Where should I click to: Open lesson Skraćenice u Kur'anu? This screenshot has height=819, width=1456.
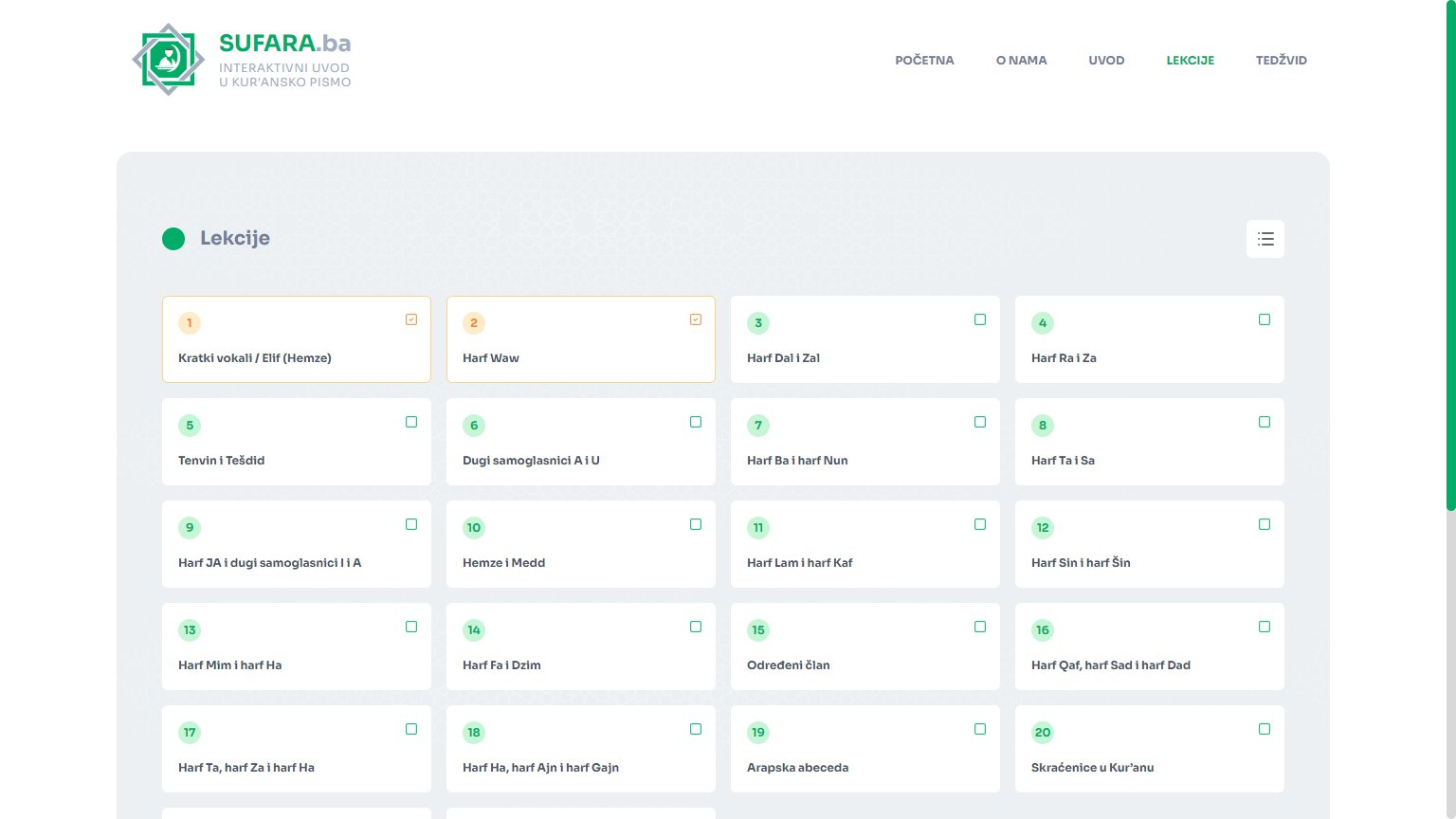click(1150, 749)
